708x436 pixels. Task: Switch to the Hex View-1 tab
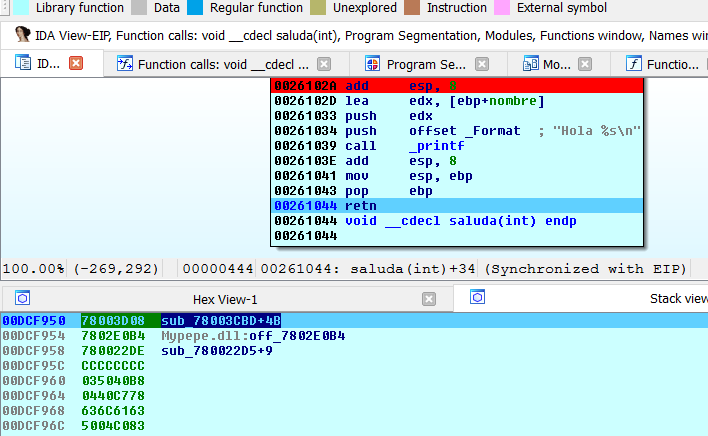tap(225, 299)
